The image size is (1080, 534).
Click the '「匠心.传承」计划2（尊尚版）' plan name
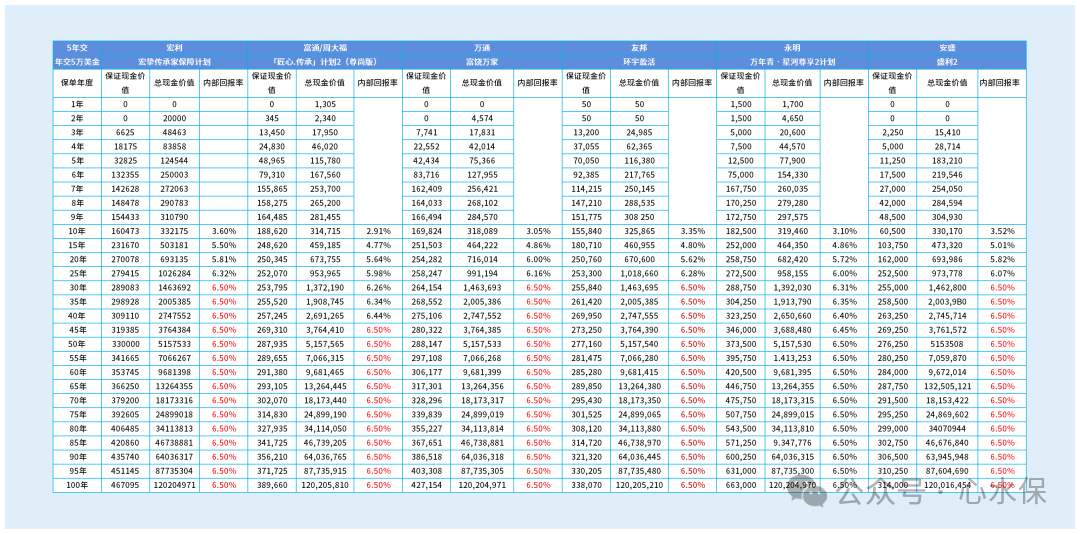(324, 61)
